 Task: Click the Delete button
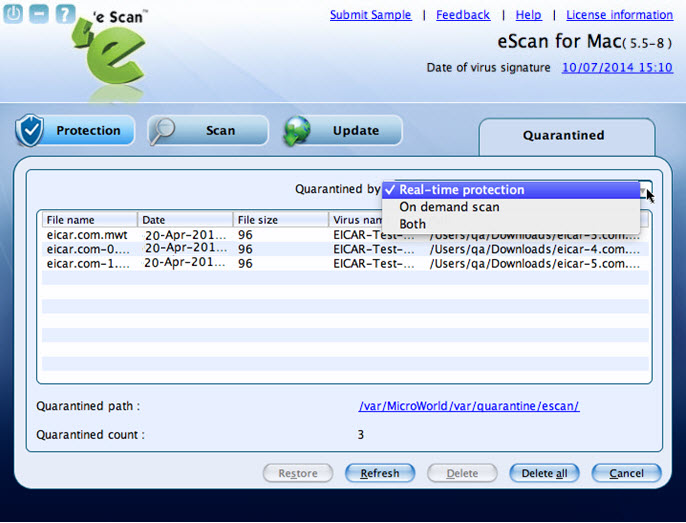click(x=462, y=473)
